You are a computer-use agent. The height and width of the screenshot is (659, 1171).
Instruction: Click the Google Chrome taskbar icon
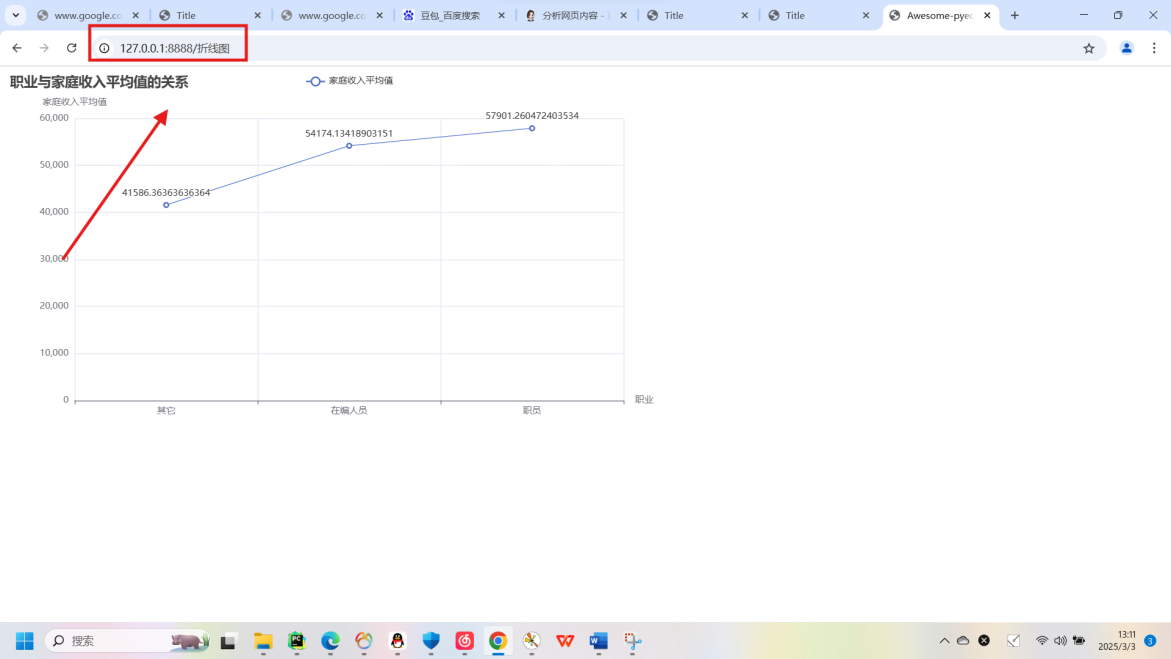click(498, 641)
